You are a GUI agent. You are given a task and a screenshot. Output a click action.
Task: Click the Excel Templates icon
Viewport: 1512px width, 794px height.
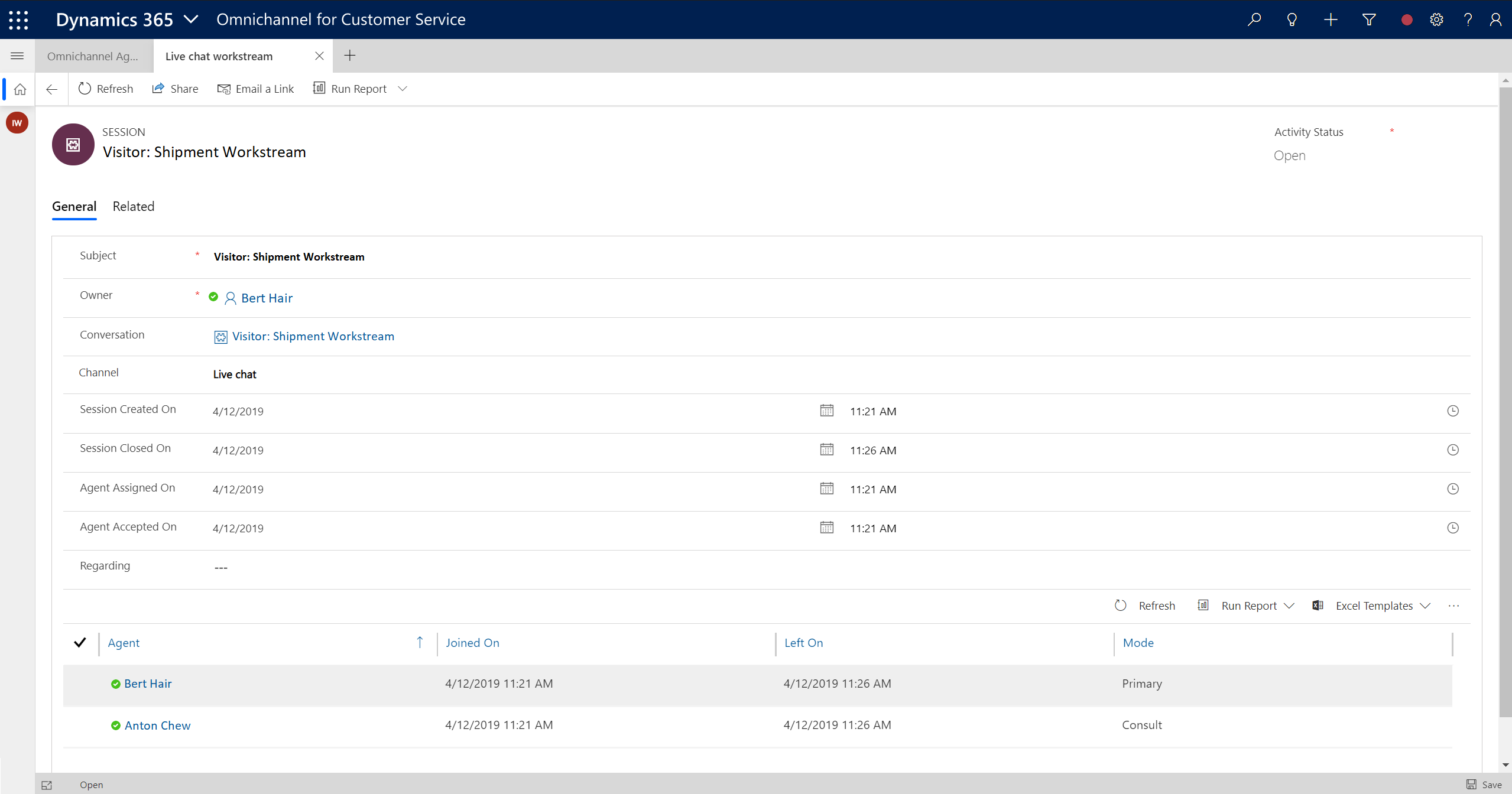1319,605
